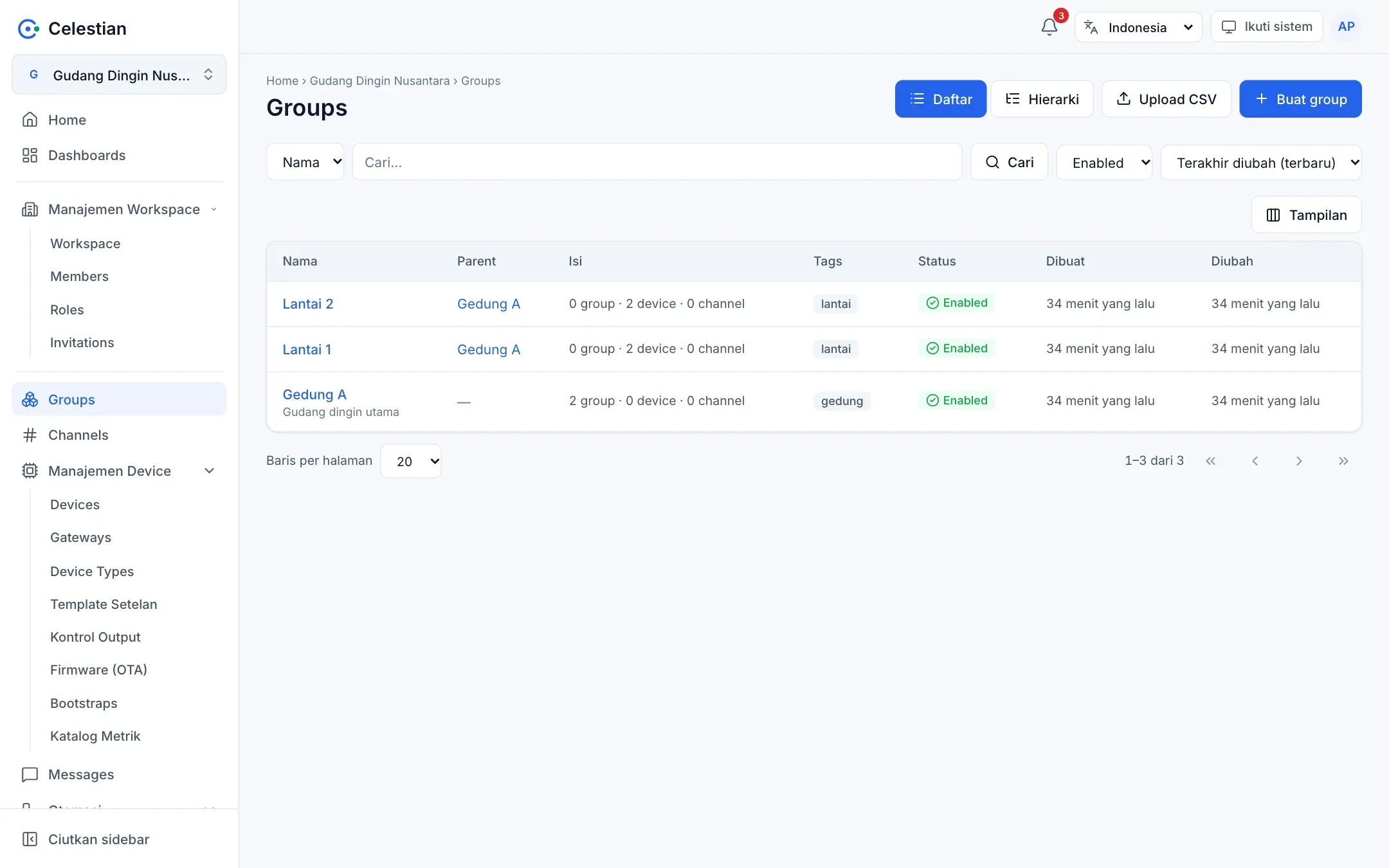Viewport: 1389px width, 868px height.
Task: Open Gudang Dingin workspace switcher
Action: (x=119, y=75)
